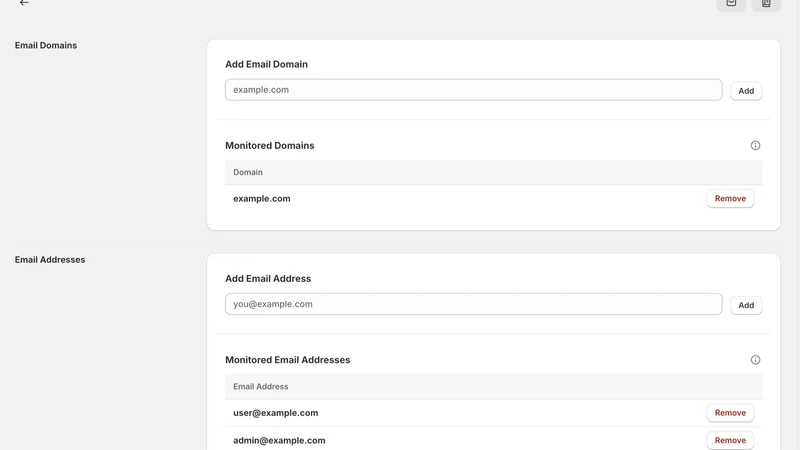The image size is (800, 450).
Task: Select the user@example.com row text
Action: click(x=276, y=413)
